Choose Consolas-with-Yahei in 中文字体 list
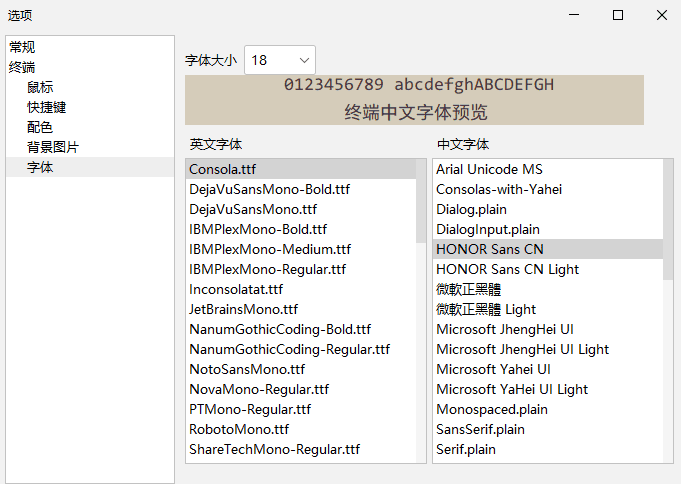 (x=548, y=189)
